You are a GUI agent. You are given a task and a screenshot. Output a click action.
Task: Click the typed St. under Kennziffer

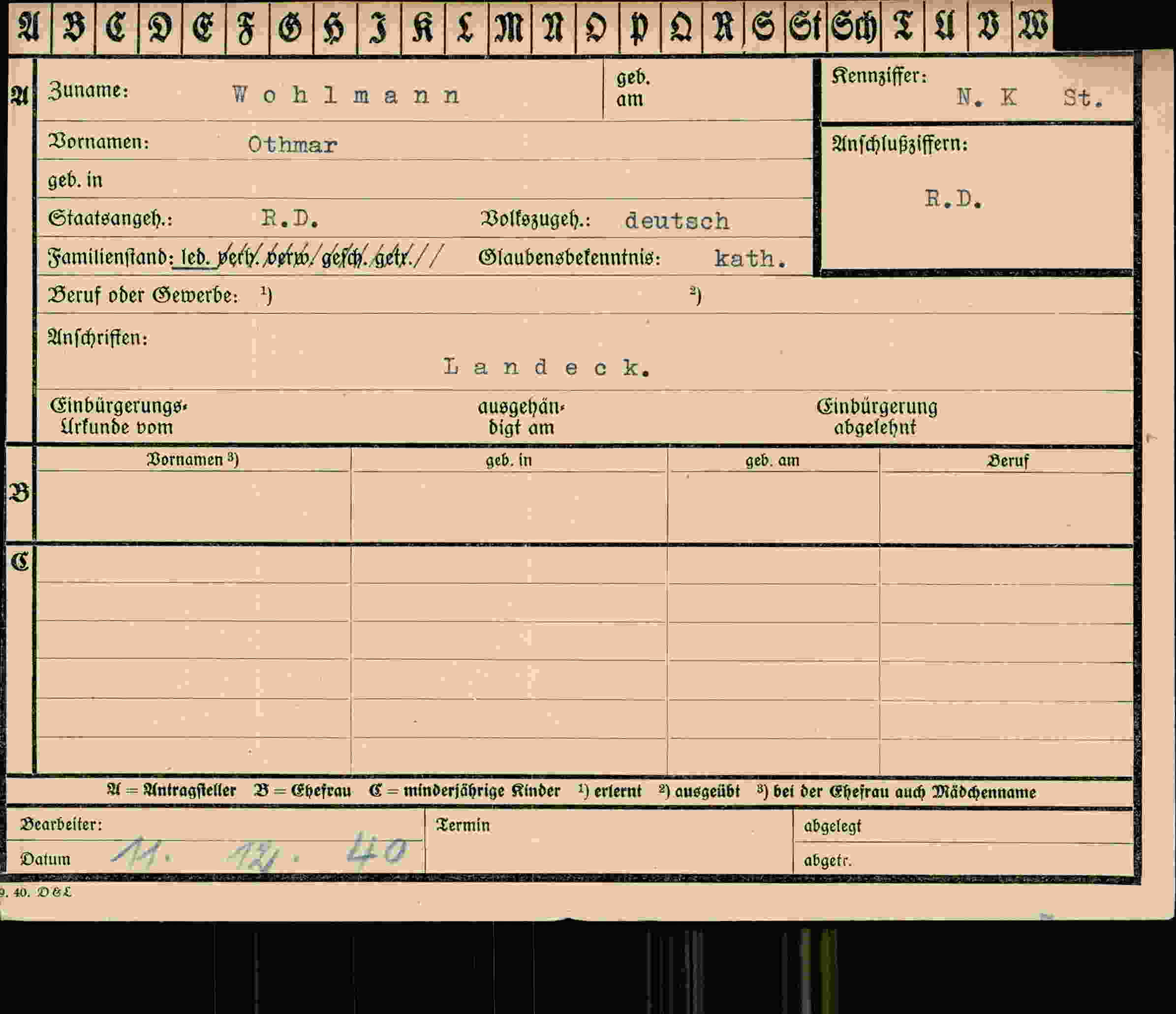[1083, 98]
